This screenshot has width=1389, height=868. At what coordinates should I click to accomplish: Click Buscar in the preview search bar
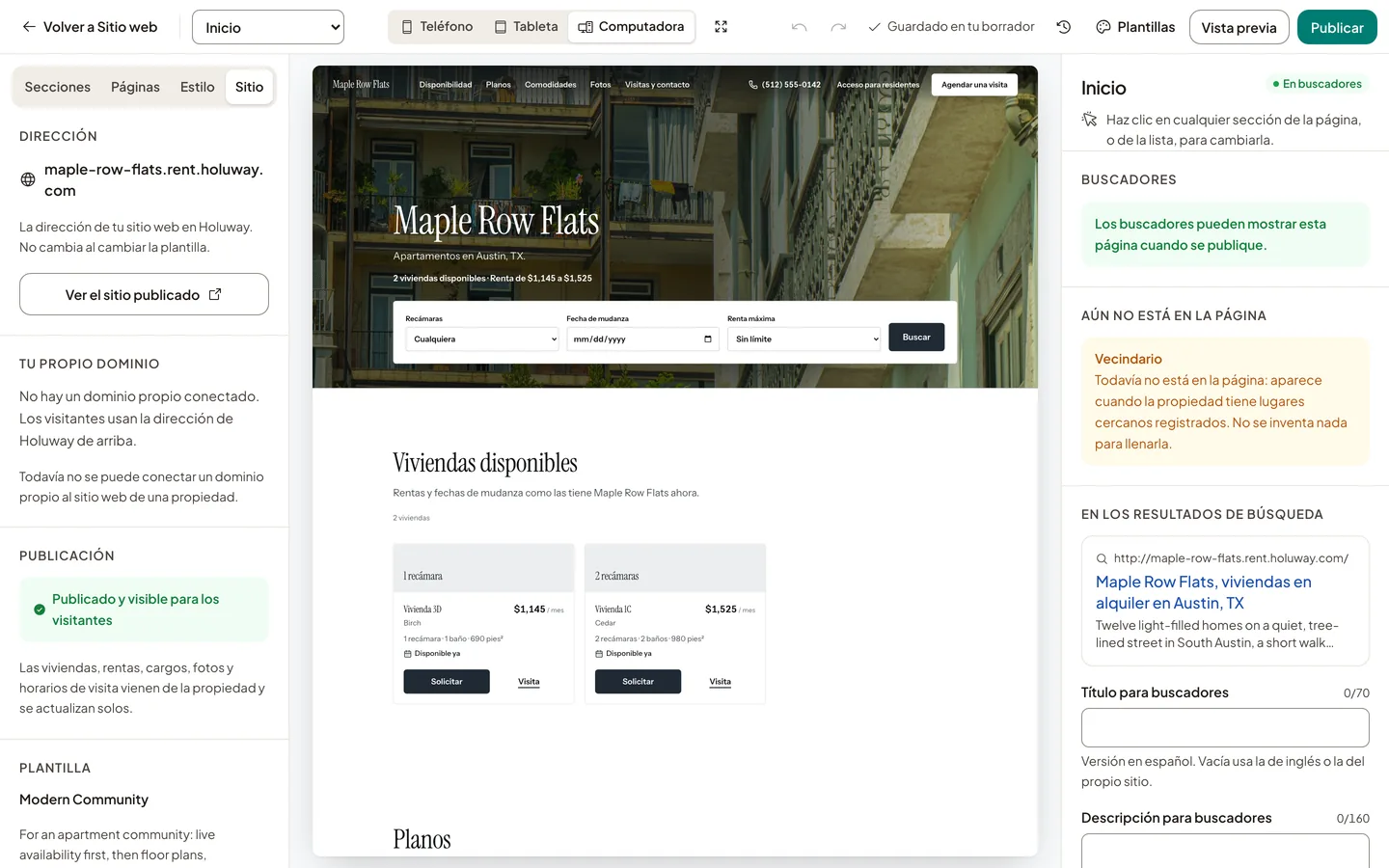(916, 337)
